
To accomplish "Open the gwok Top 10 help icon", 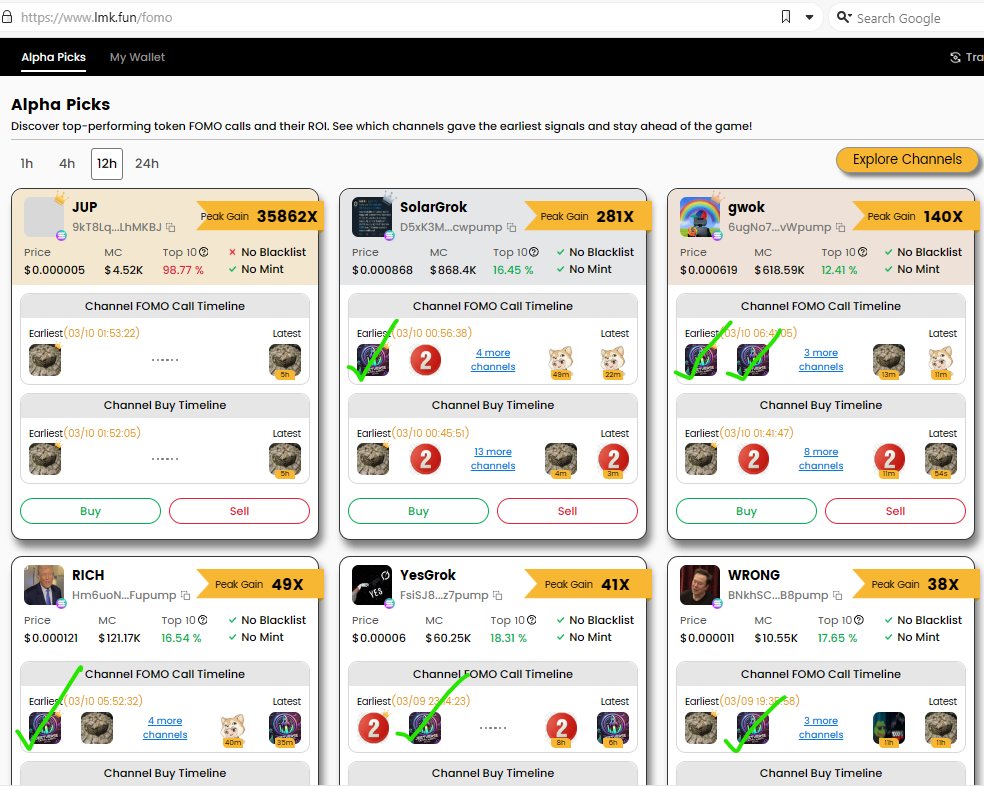I will coord(863,252).
